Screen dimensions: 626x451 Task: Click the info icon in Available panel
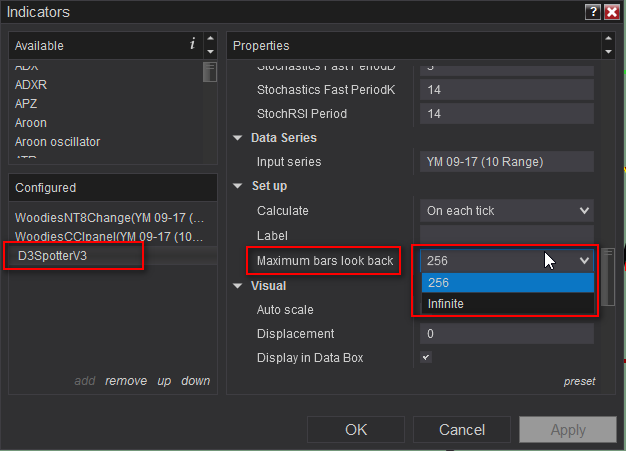click(192, 45)
